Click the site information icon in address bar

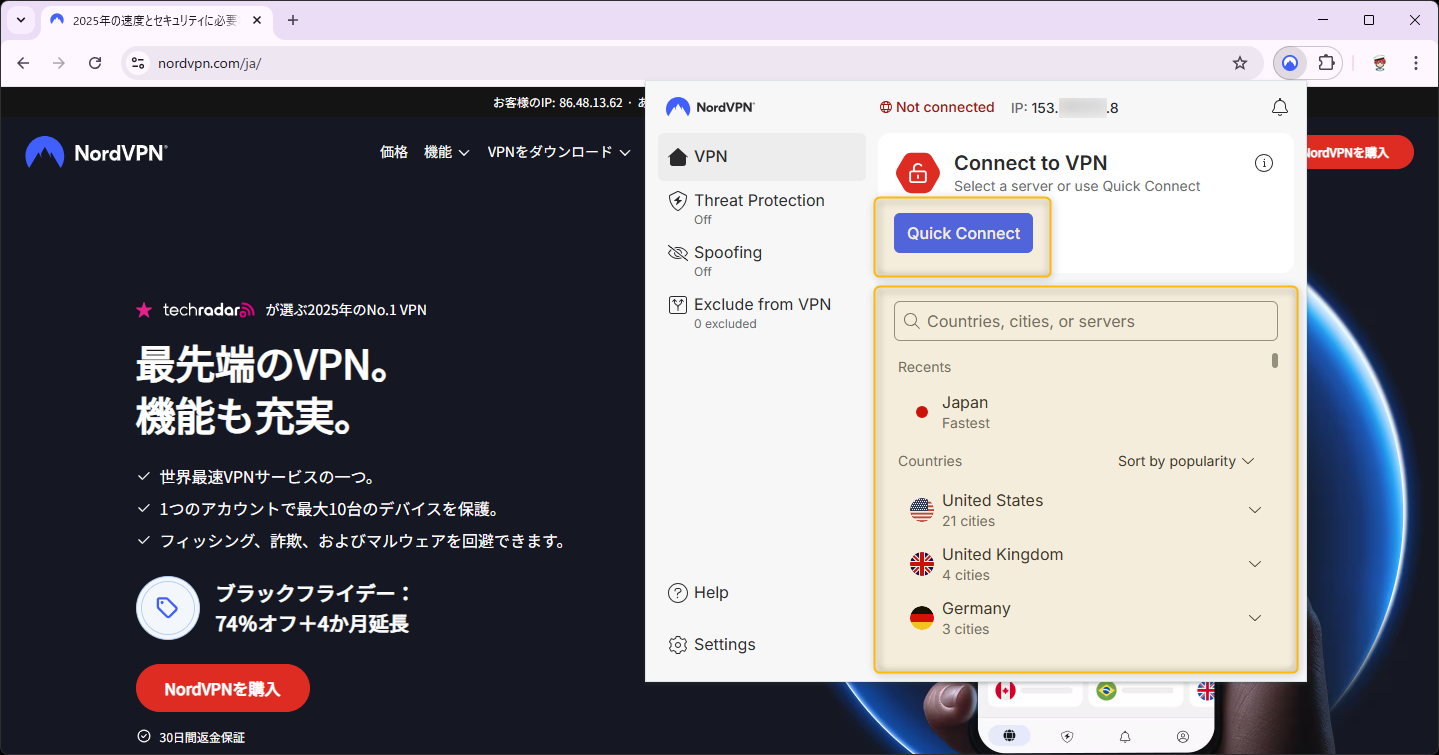tap(139, 63)
